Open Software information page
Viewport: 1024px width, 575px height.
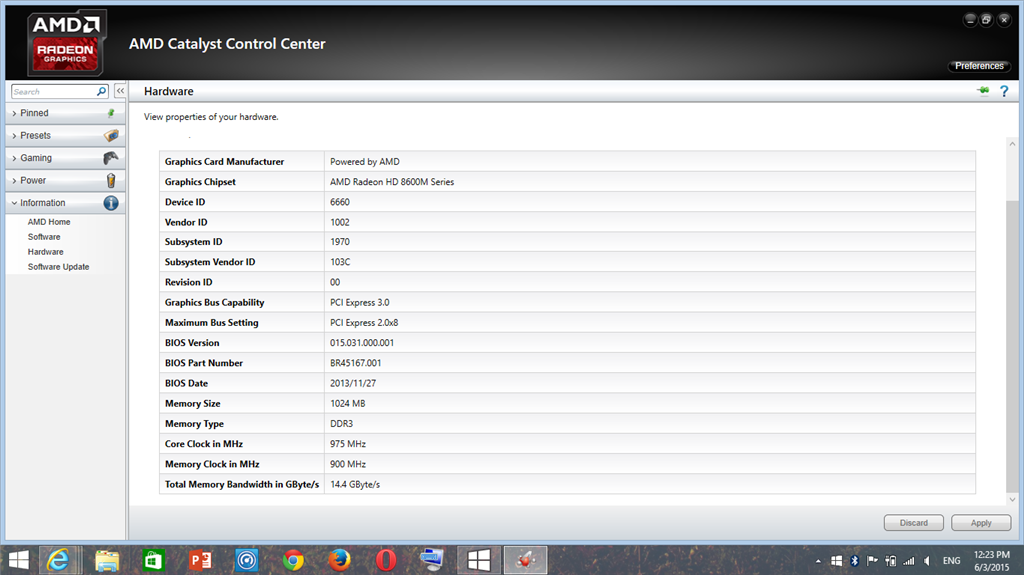(x=44, y=237)
